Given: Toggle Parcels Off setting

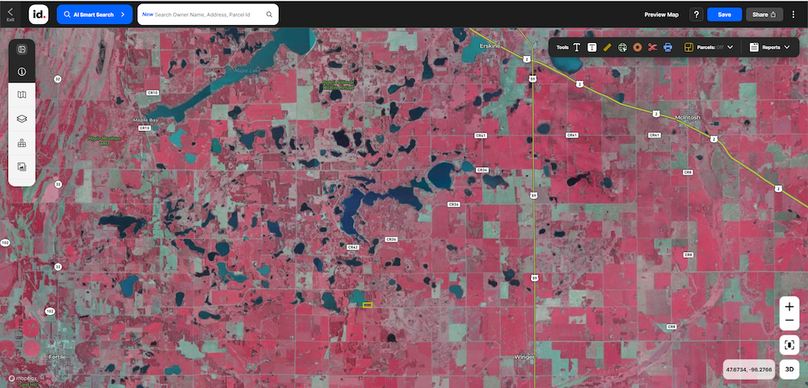Looking at the screenshot, I should tap(710, 47).
